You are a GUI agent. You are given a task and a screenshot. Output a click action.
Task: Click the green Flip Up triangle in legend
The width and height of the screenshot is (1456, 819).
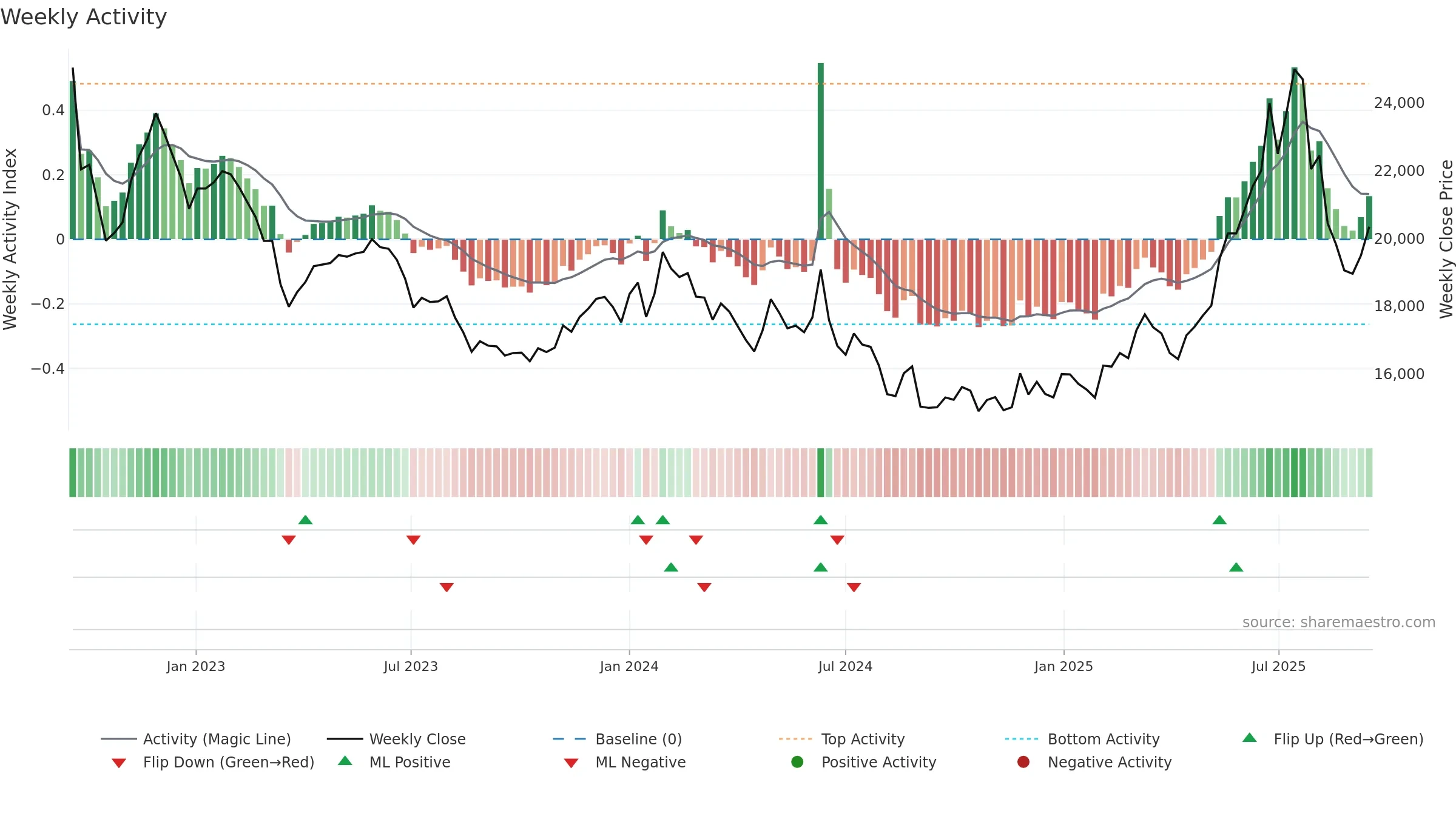[x=1250, y=738]
